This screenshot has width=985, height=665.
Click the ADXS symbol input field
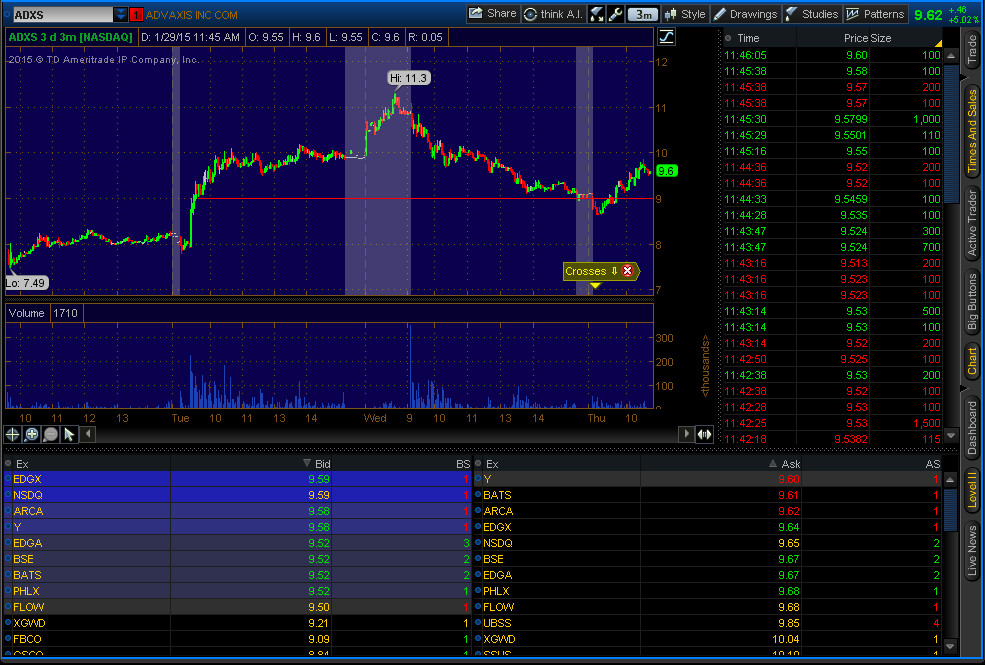click(62, 14)
